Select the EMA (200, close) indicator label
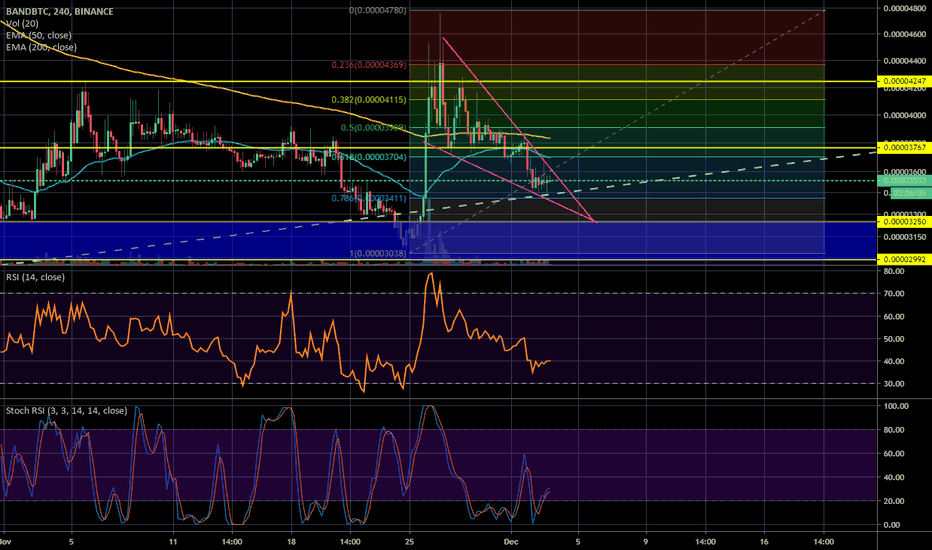This screenshot has width=932, height=550. 41,47
